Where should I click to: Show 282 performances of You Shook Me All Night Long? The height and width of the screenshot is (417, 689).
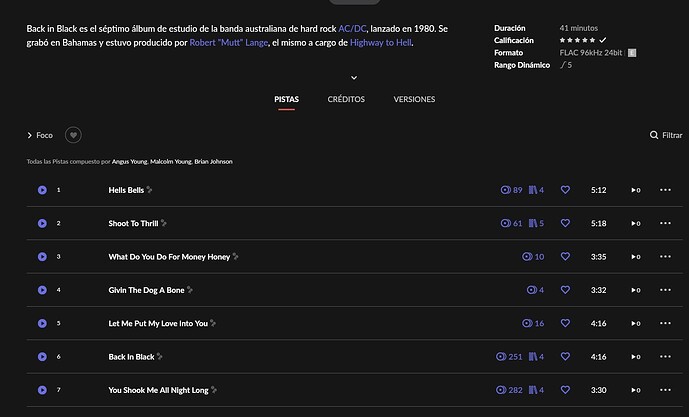pyautogui.click(x=509, y=390)
